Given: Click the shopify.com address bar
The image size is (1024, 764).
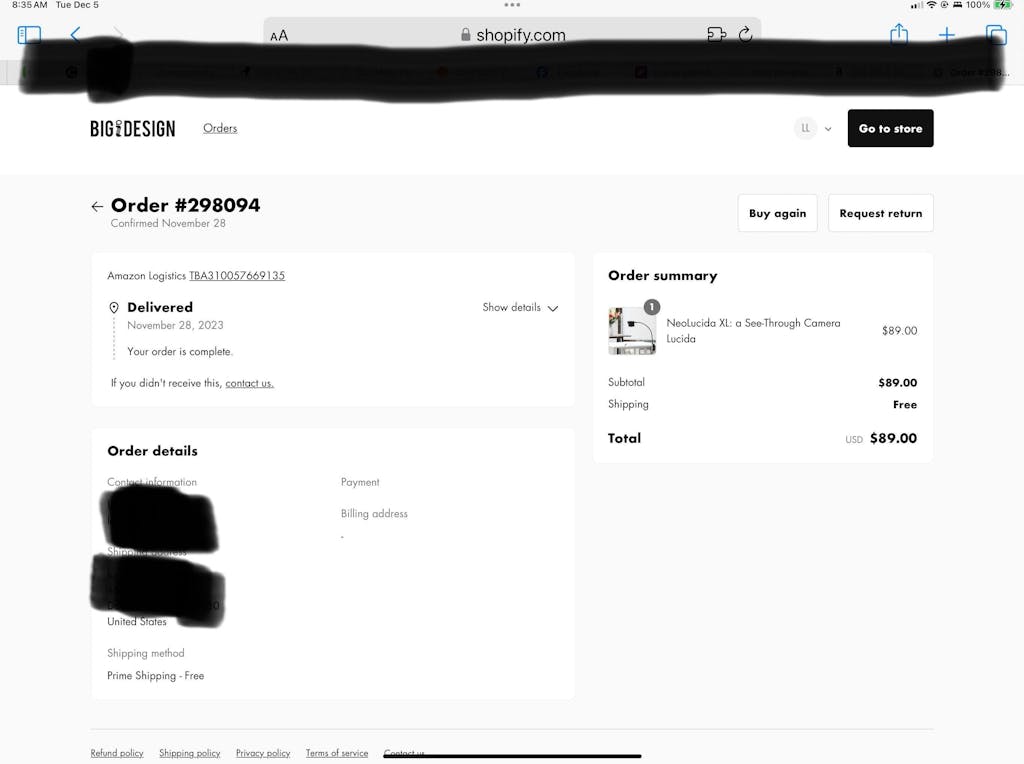Looking at the screenshot, I should click(x=512, y=35).
